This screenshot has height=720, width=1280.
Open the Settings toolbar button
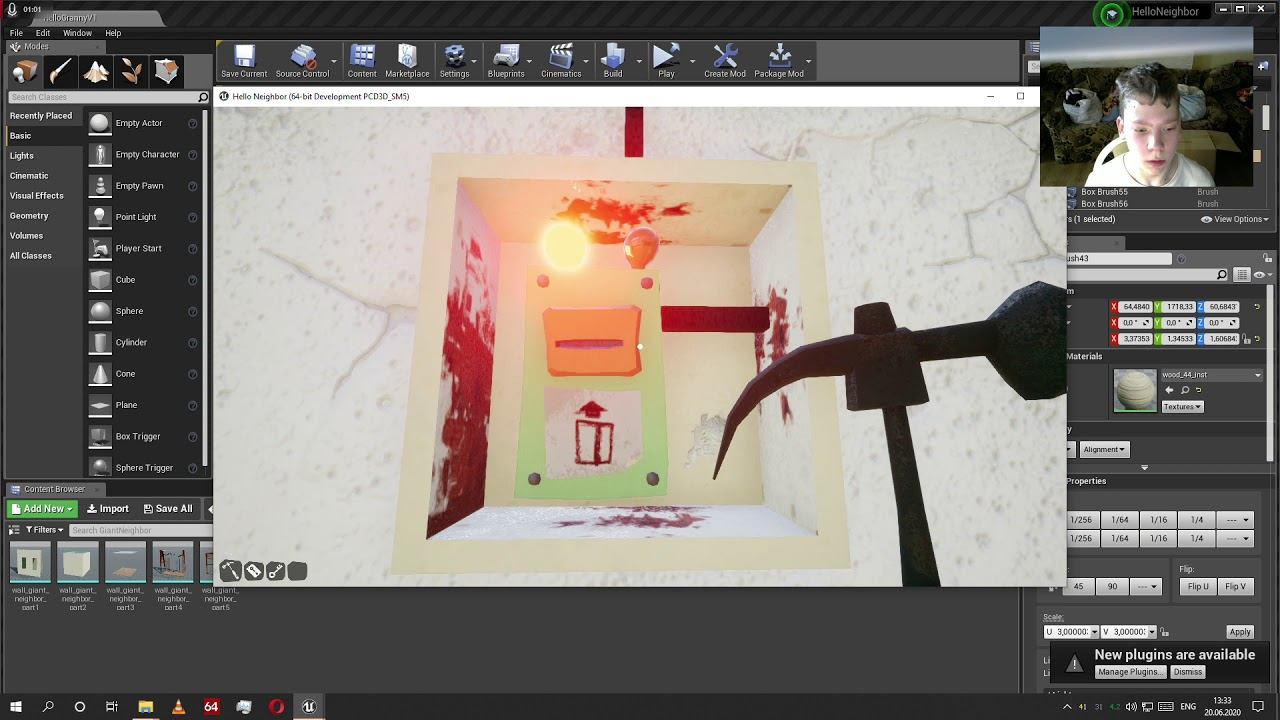tap(454, 61)
